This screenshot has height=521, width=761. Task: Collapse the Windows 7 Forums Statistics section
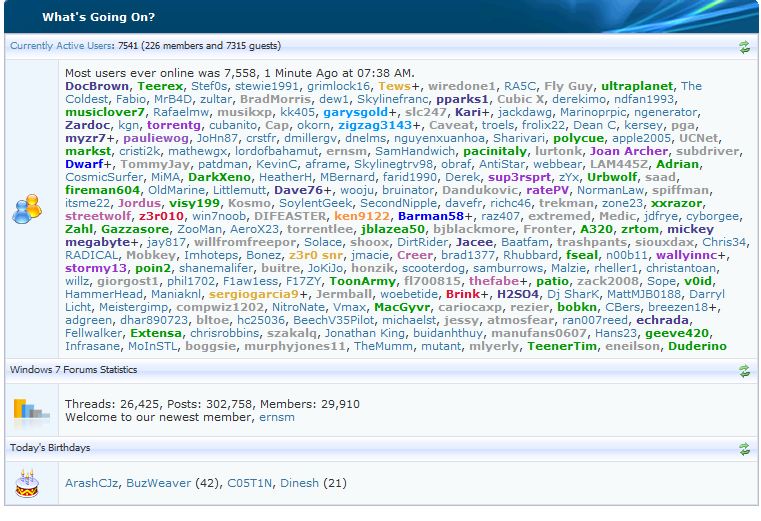point(744,371)
